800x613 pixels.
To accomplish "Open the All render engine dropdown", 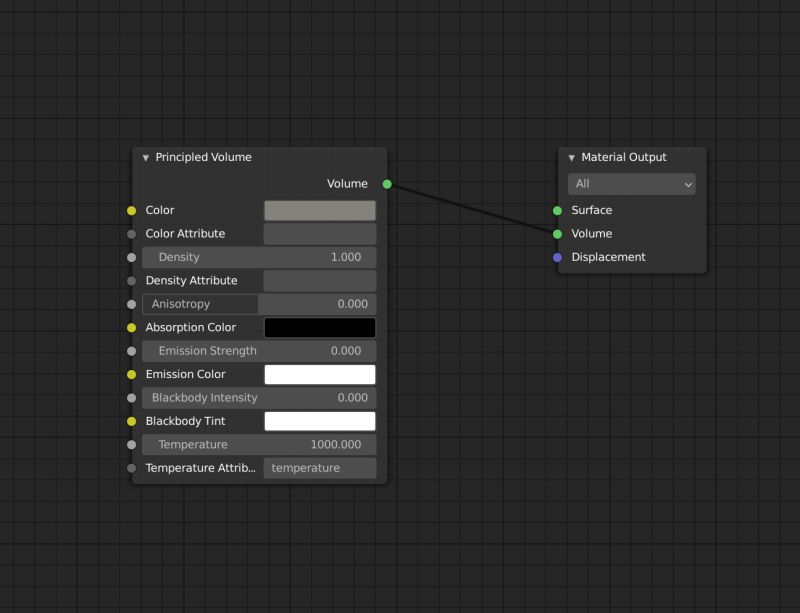I will [x=631, y=184].
